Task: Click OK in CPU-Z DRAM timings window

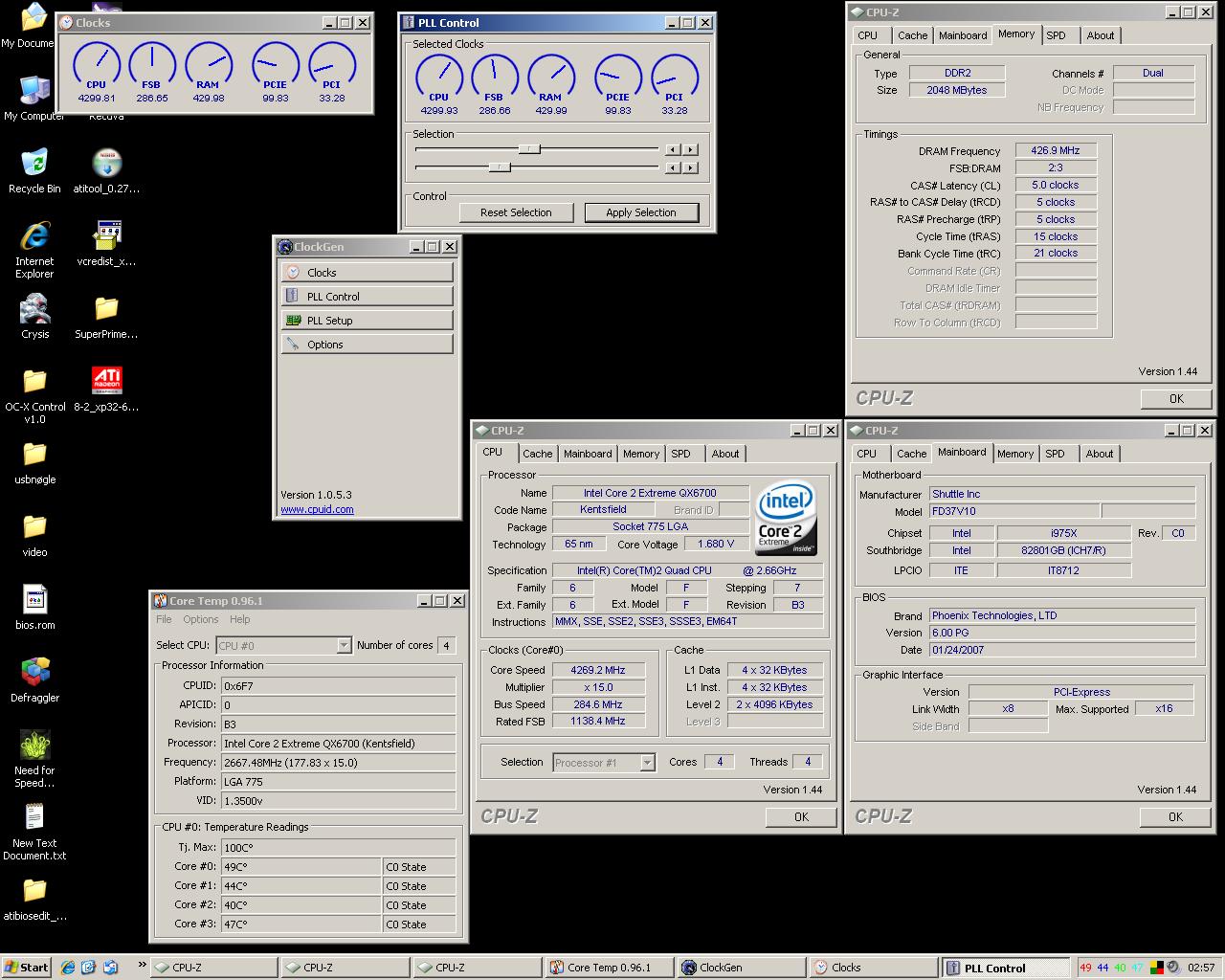Action: (x=1176, y=399)
